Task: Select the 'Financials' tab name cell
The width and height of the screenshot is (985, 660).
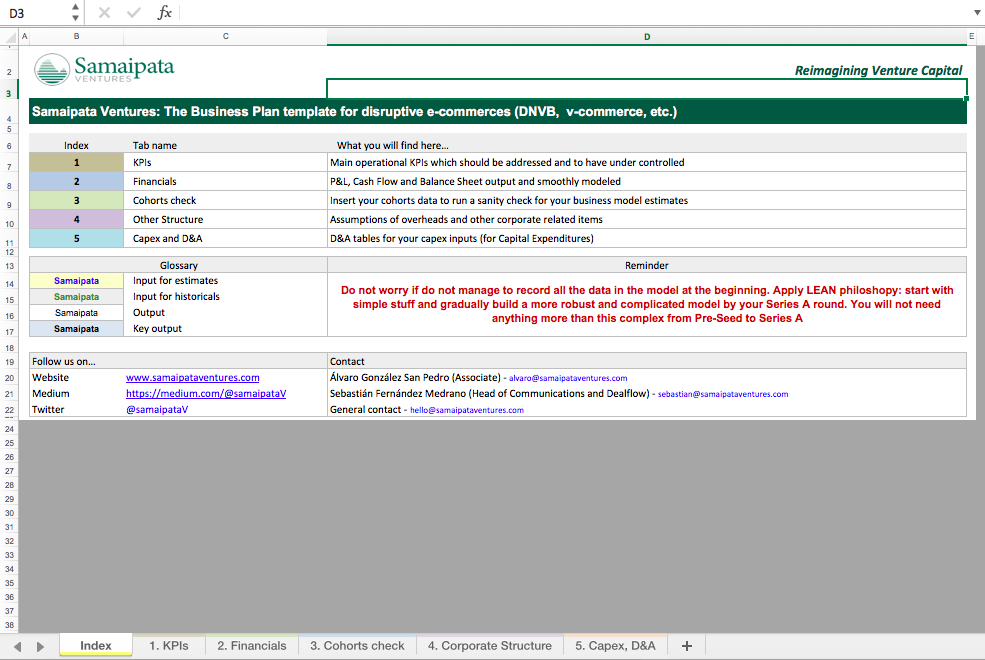Action: click(226, 181)
